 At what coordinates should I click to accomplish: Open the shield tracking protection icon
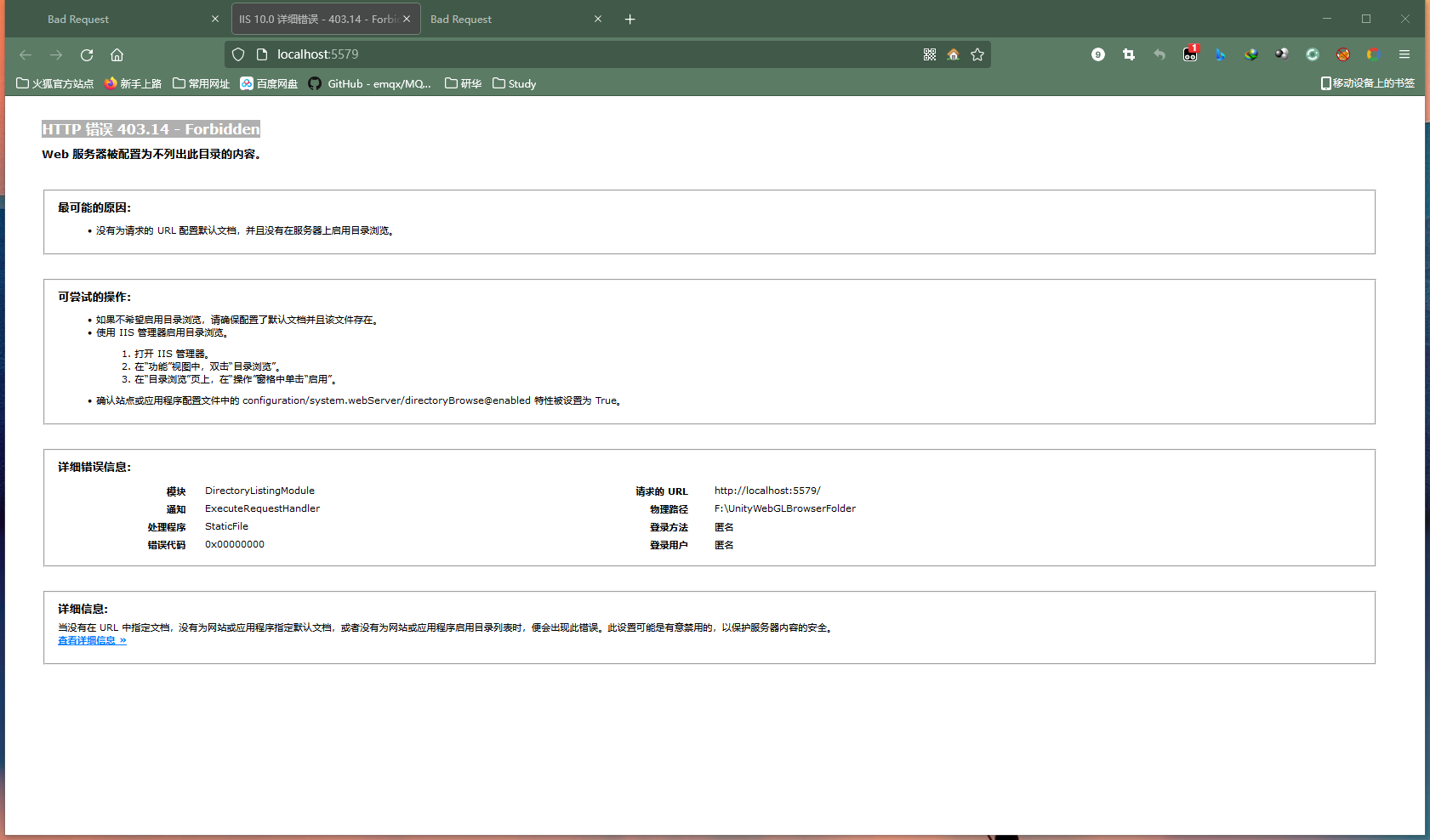point(238,54)
